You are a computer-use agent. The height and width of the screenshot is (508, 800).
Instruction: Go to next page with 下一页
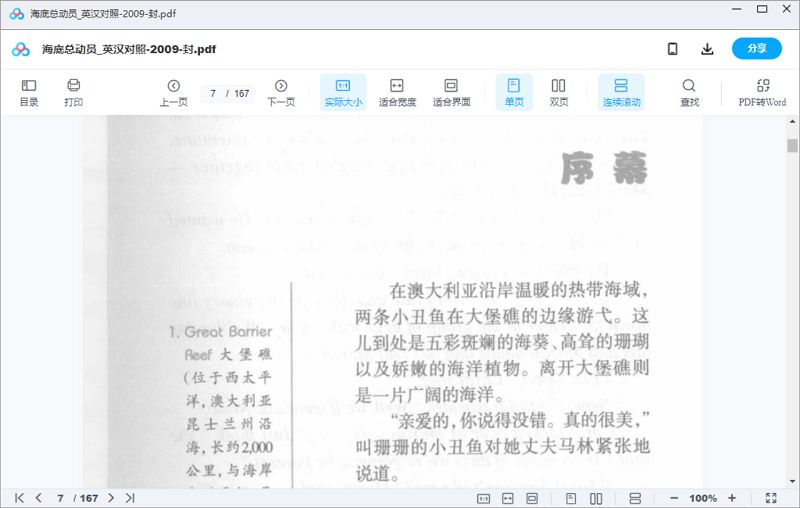pos(281,92)
